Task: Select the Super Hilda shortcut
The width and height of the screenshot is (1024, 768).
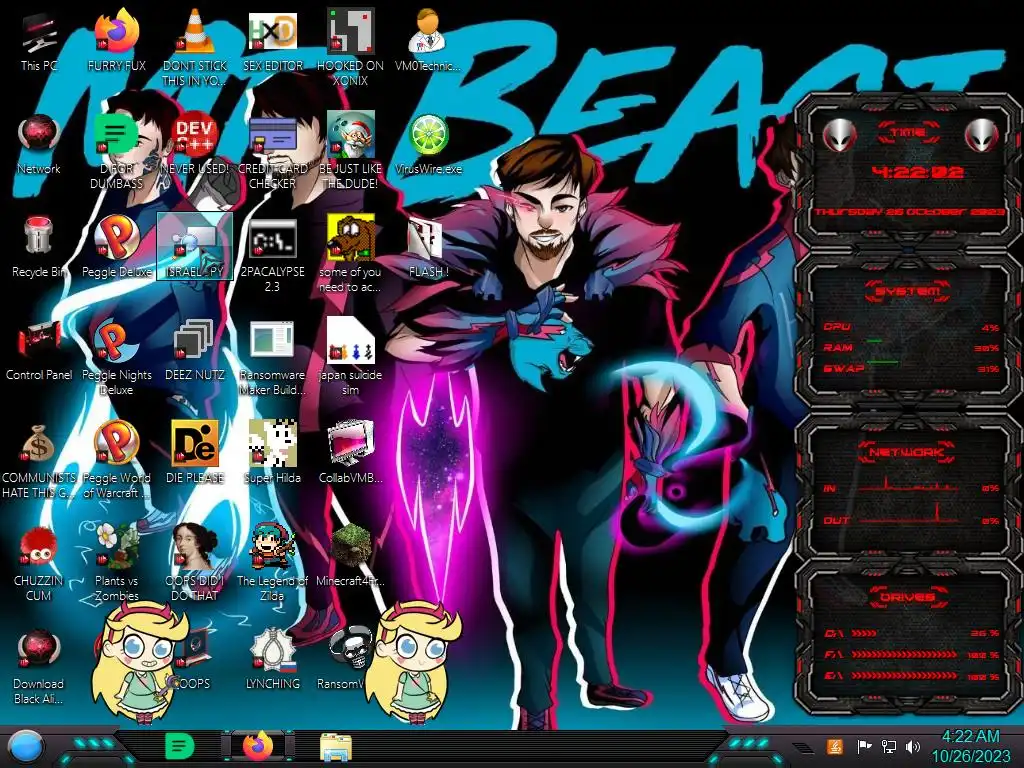Action: coord(272,453)
